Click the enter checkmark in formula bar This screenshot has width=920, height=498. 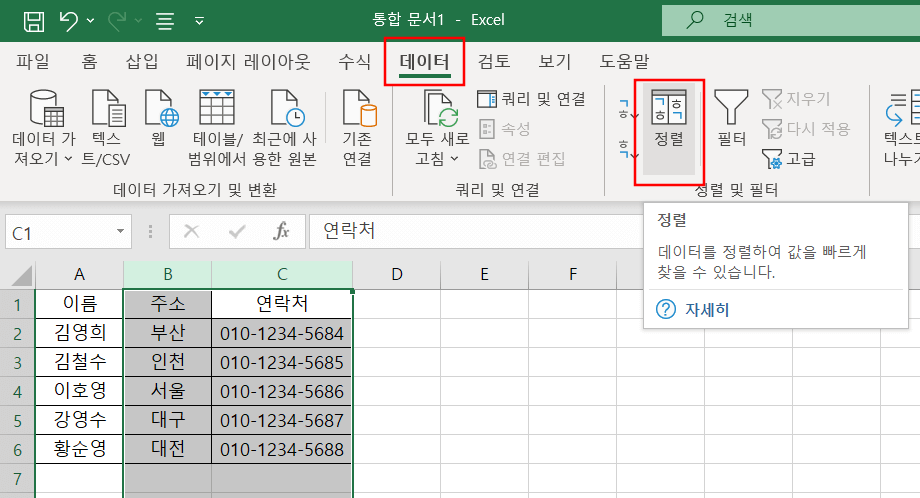click(236, 232)
